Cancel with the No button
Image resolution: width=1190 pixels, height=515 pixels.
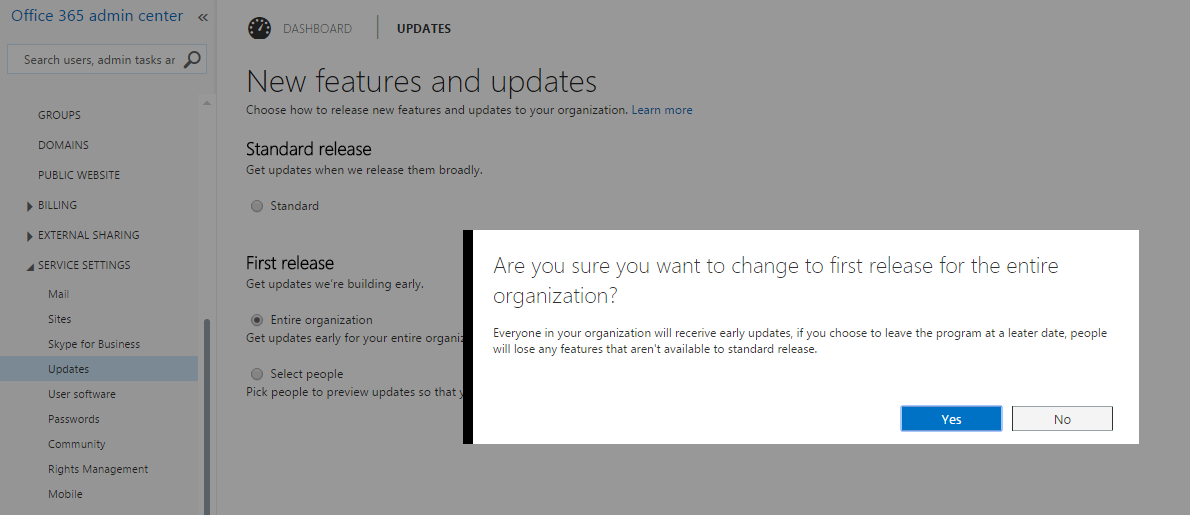click(x=1062, y=419)
